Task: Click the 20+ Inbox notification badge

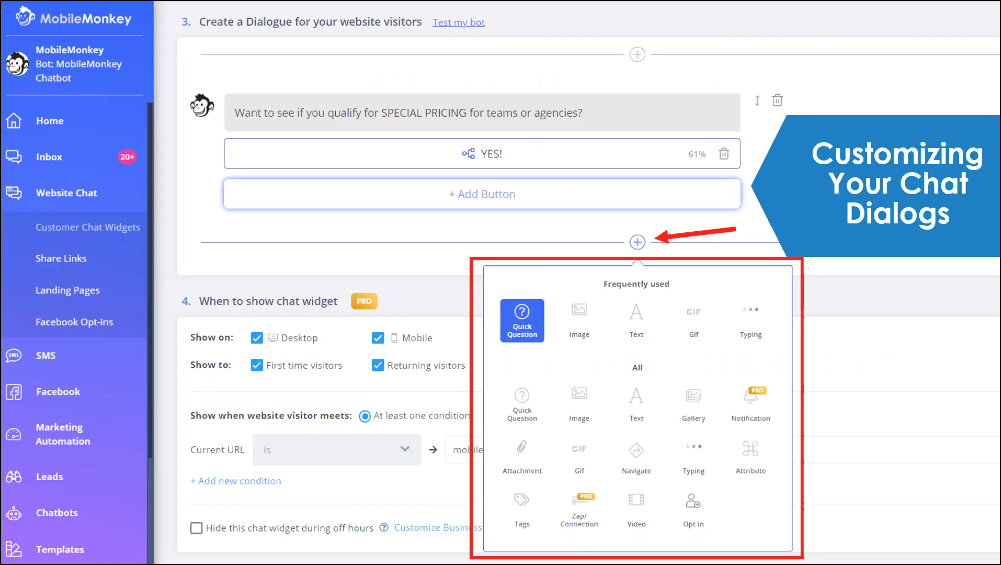Action: [x=127, y=156]
